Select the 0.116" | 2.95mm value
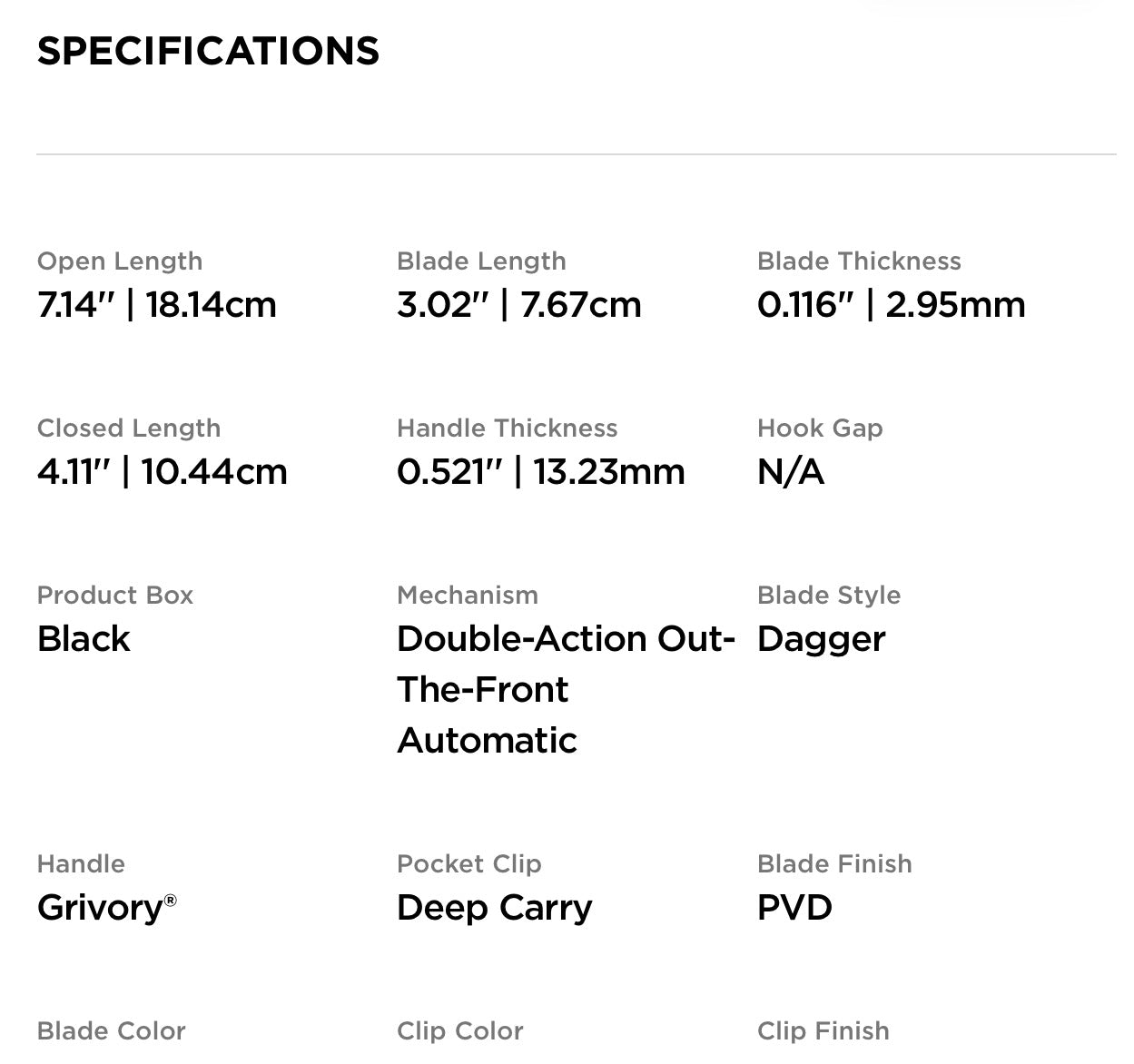This screenshot has height=1064, width=1134. click(891, 305)
